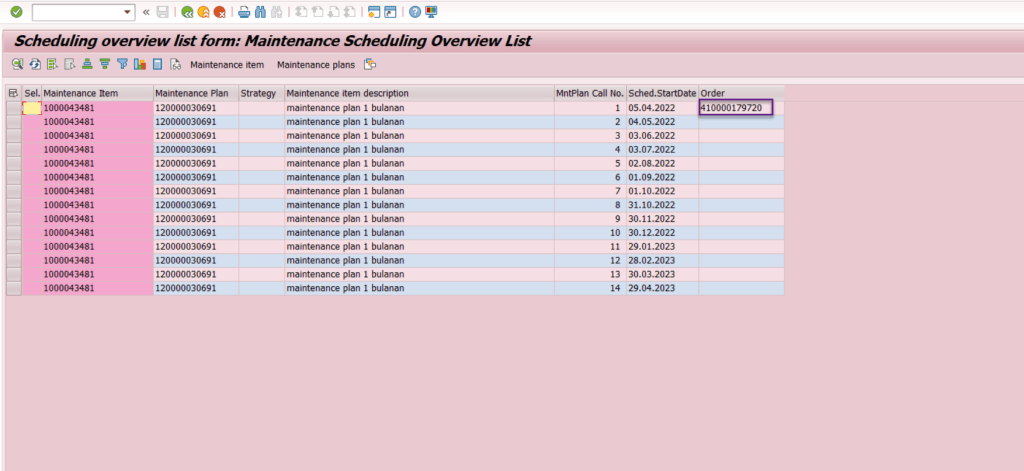The width and height of the screenshot is (1024, 471).
Task: Tick the Sel. checkbox in first row
Action: click(32, 108)
